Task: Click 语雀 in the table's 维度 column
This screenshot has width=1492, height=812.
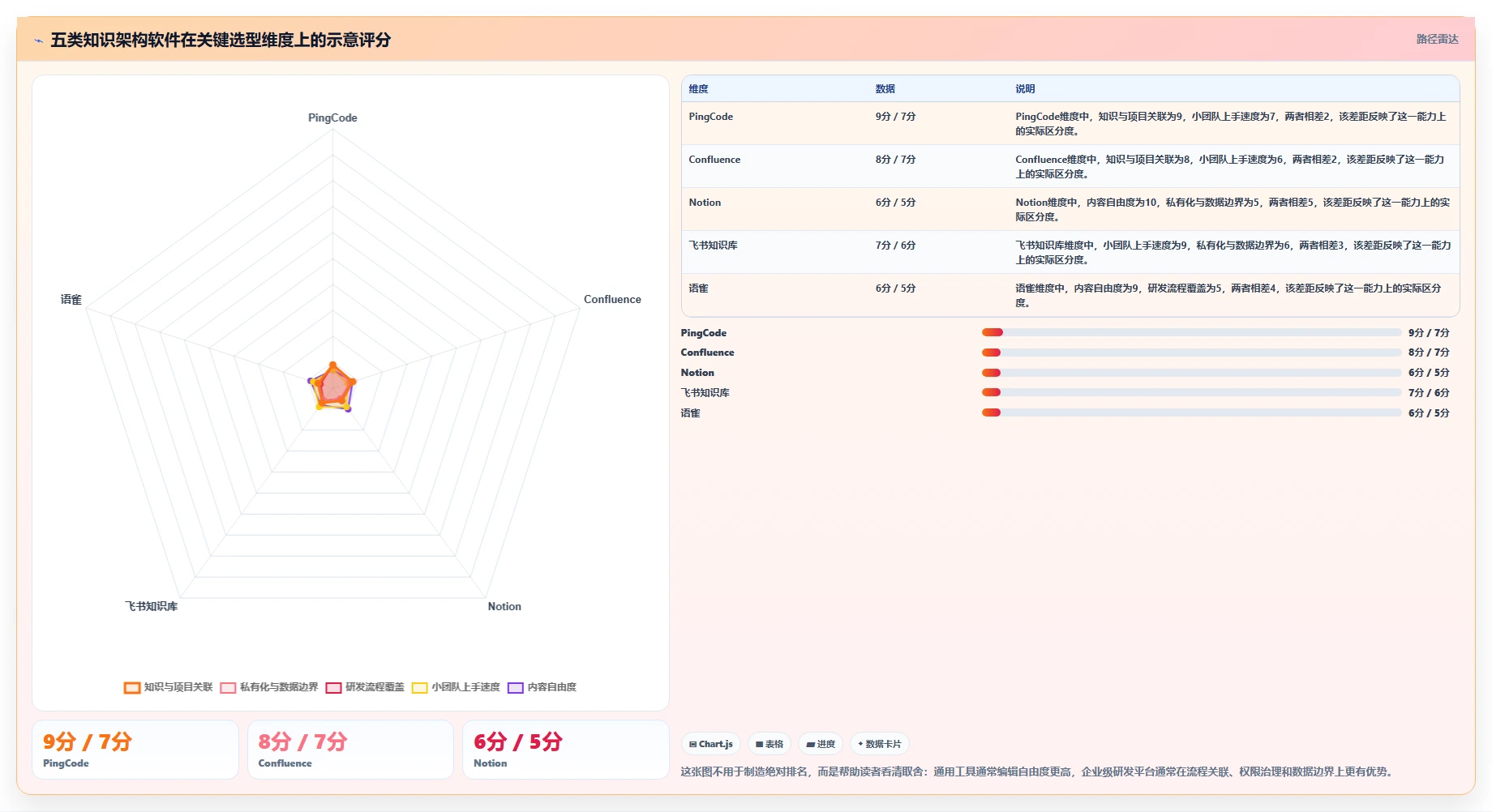Action: (698, 288)
